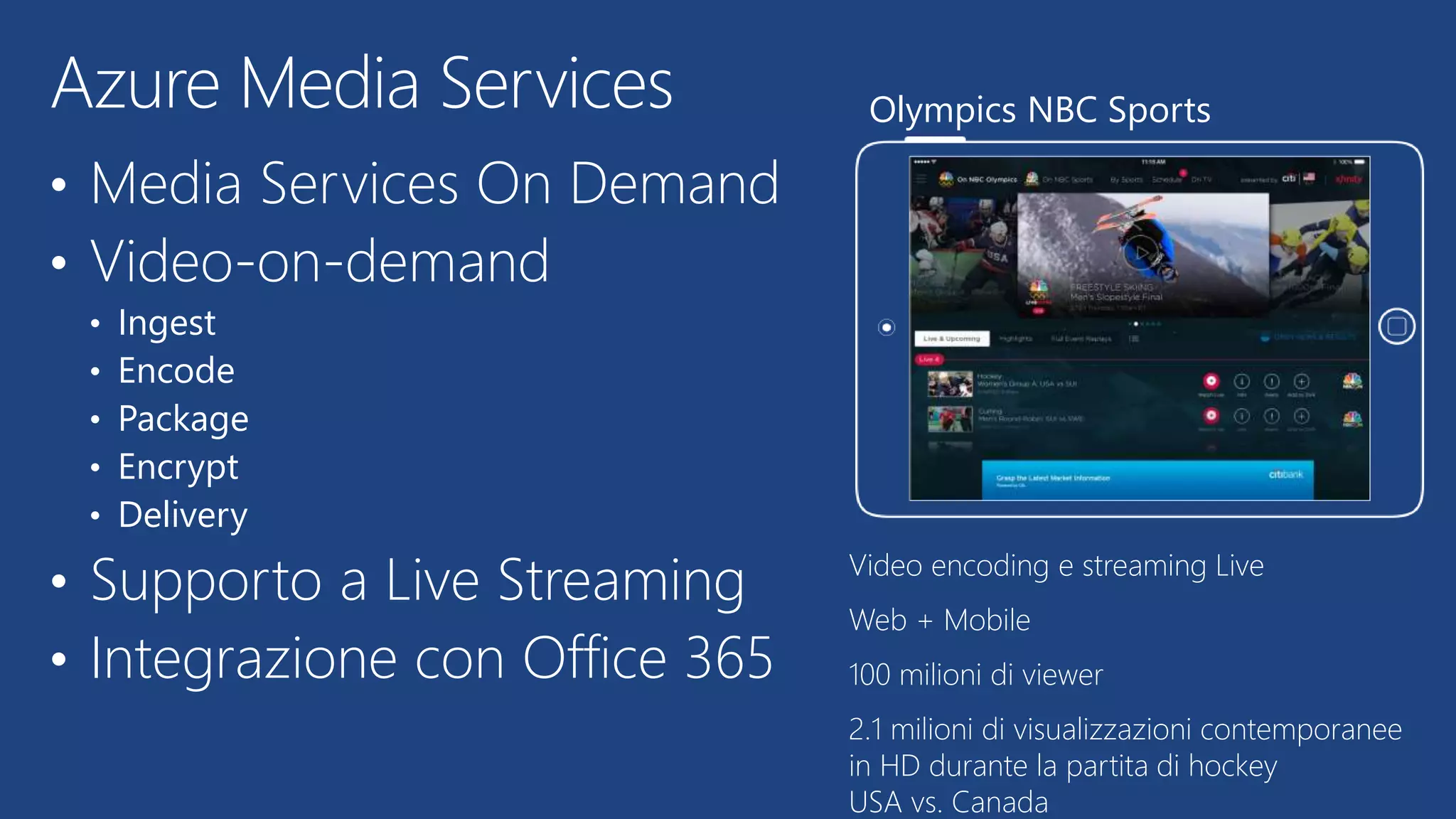
Task: Click the Ingest sub-bullet
Action: (x=167, y=323)
